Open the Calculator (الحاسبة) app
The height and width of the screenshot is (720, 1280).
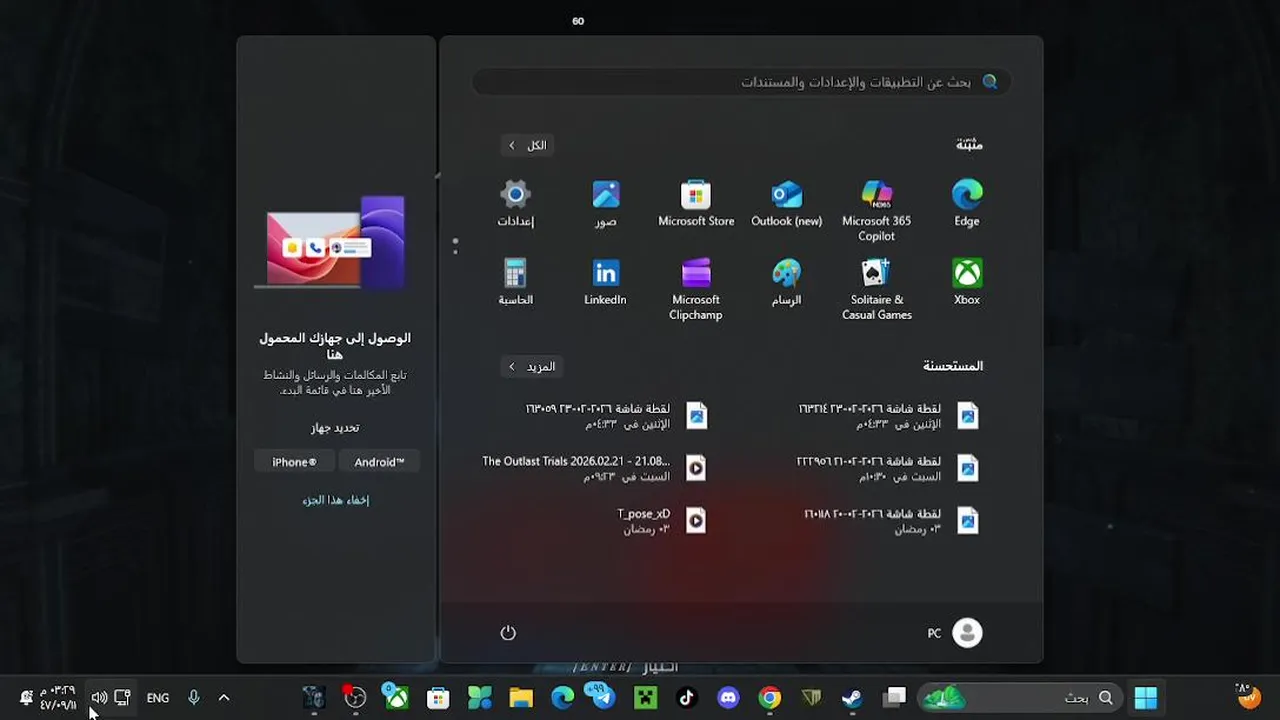point(515,283)
